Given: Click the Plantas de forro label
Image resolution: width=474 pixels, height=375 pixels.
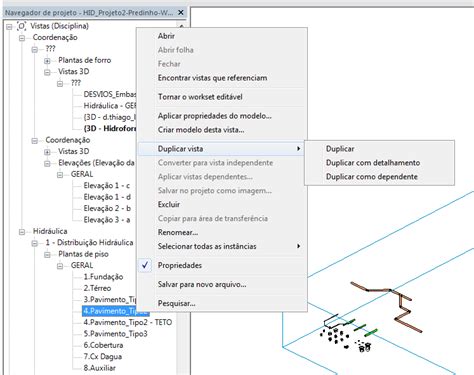Looking at the screenshot, I should (x=85, y=60).
